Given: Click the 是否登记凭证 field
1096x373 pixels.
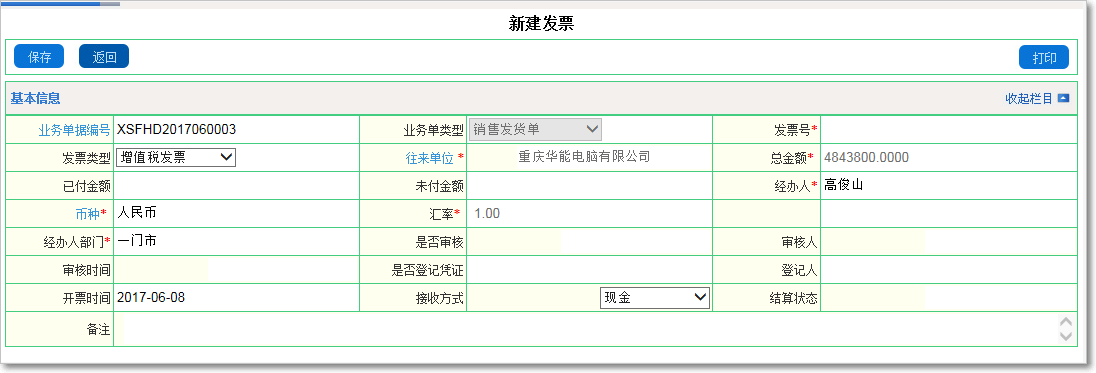Looking at the screenshot, I should [589, 270].
